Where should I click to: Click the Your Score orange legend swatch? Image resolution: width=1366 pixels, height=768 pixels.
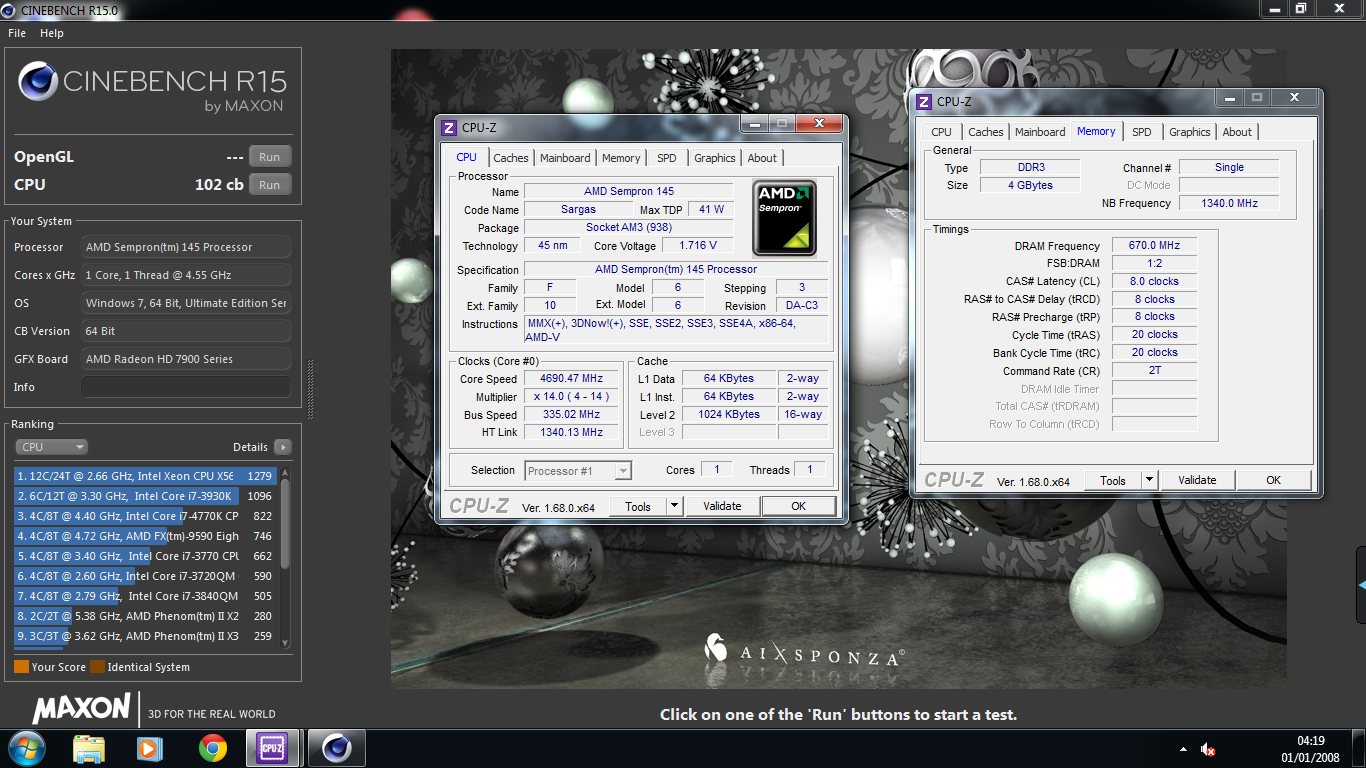click(x=21, y=666)
